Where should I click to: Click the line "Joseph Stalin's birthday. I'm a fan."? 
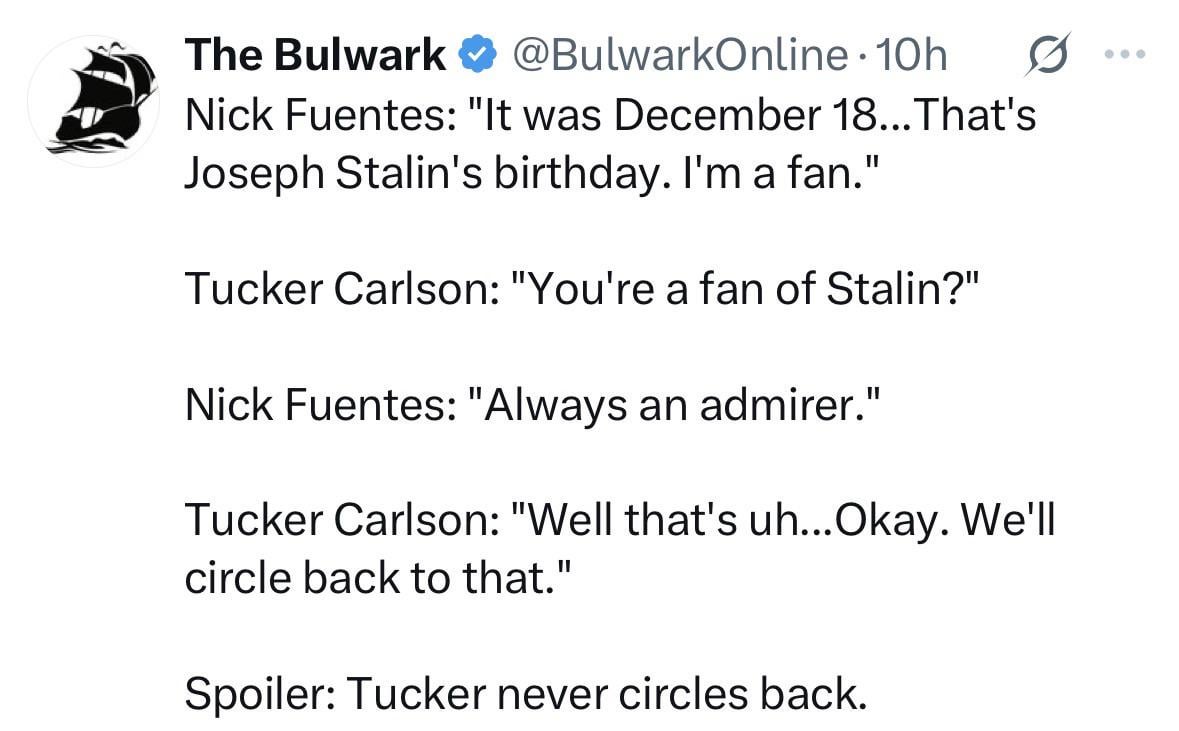[x=520, y=174]
